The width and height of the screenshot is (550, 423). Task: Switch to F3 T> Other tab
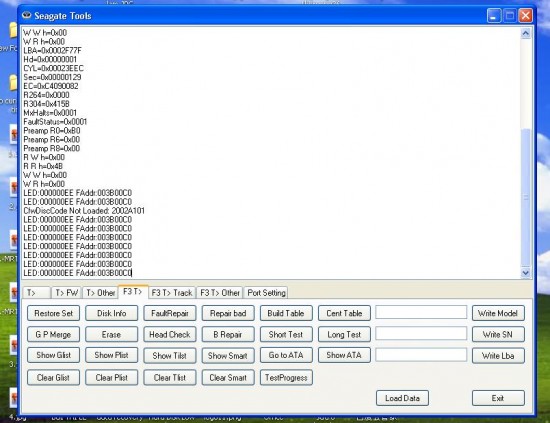coord(220,293)
